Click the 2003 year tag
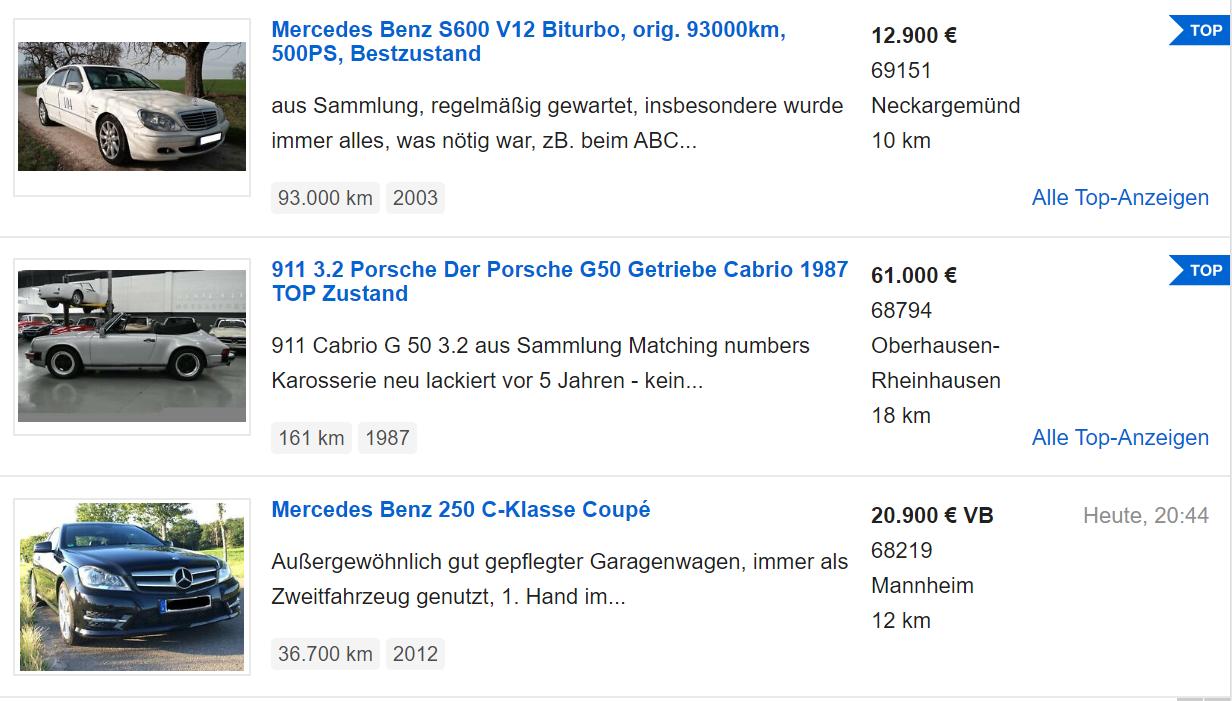 tap(415, 198)
